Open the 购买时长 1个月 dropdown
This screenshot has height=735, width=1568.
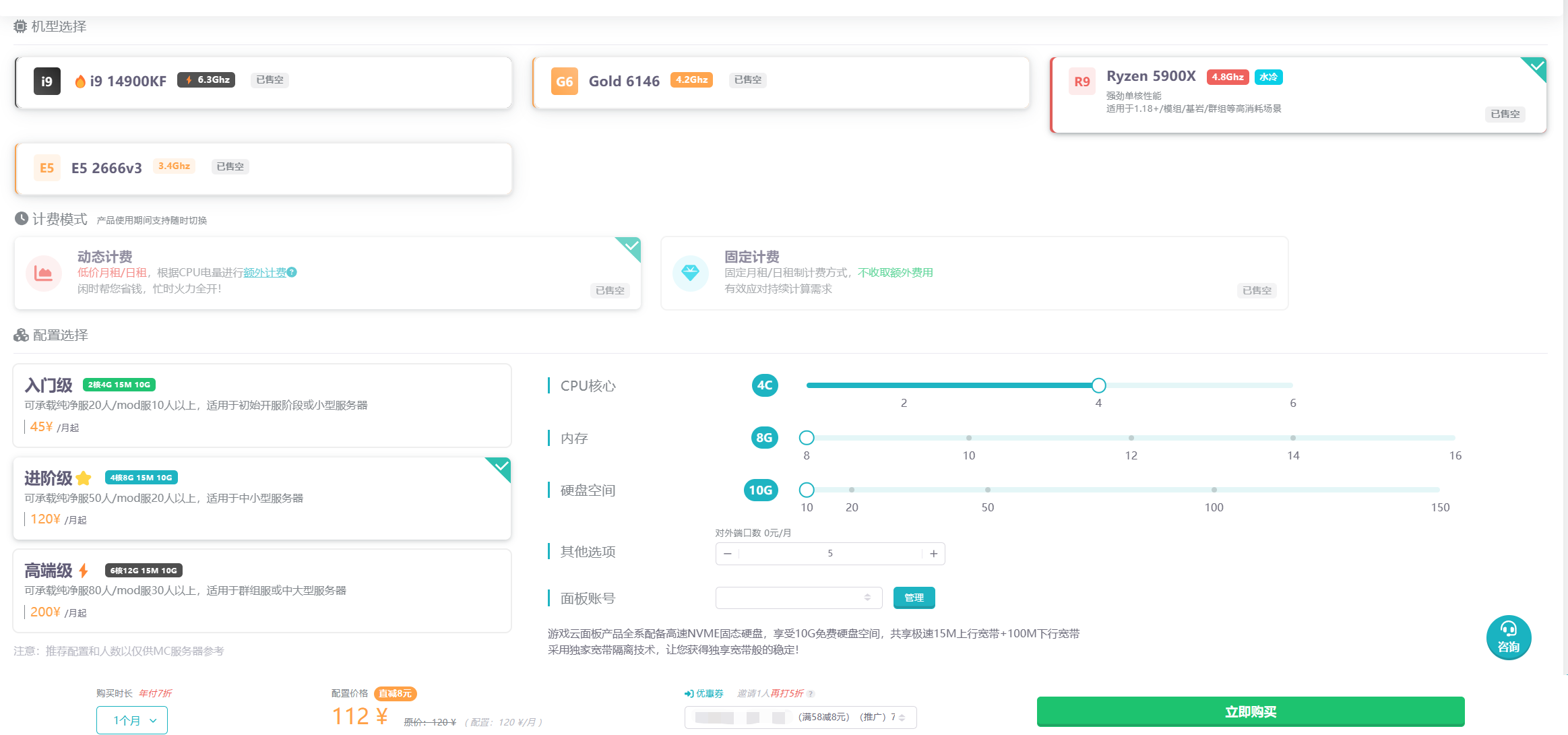click(132, 720)
